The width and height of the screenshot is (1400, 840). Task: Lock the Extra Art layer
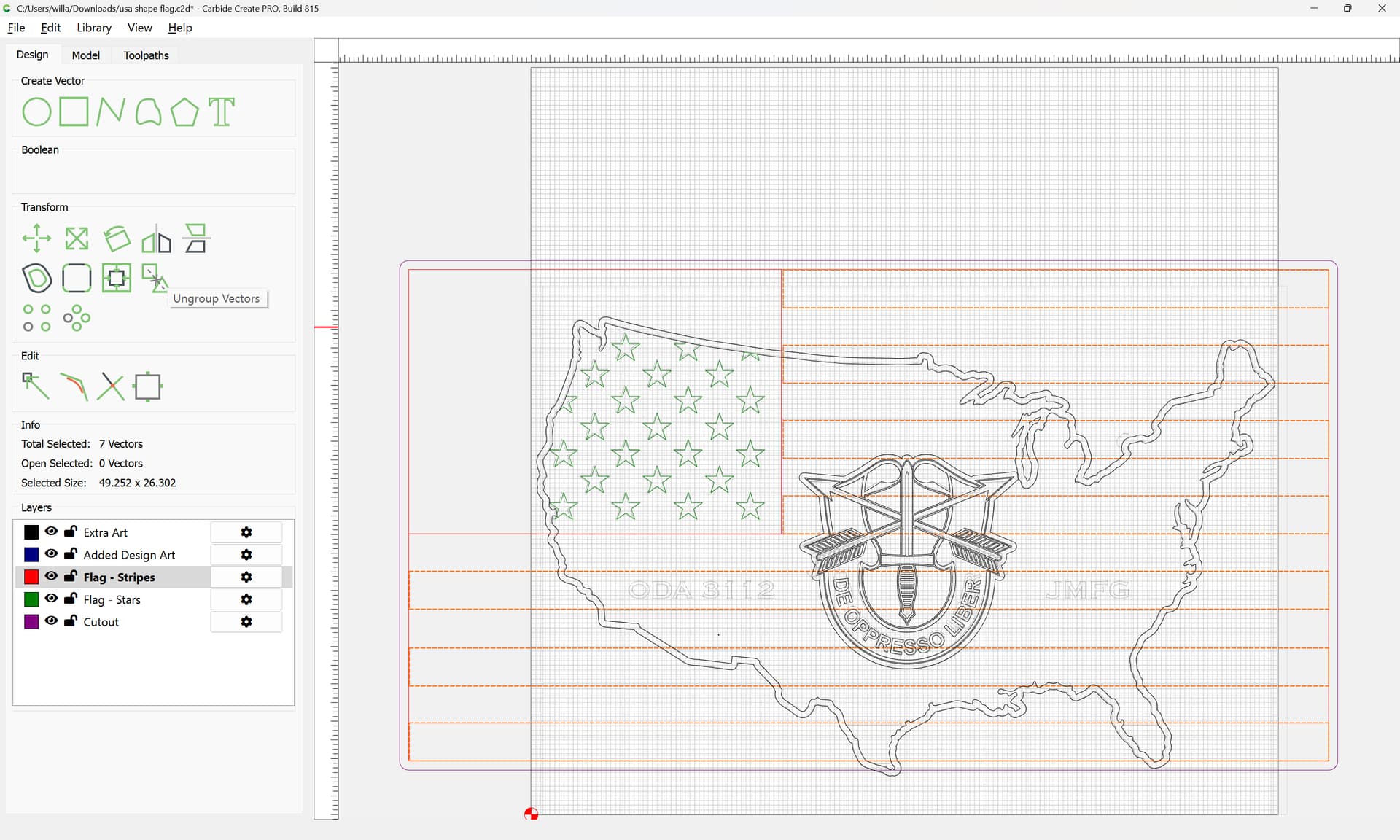tap(71, 532)
